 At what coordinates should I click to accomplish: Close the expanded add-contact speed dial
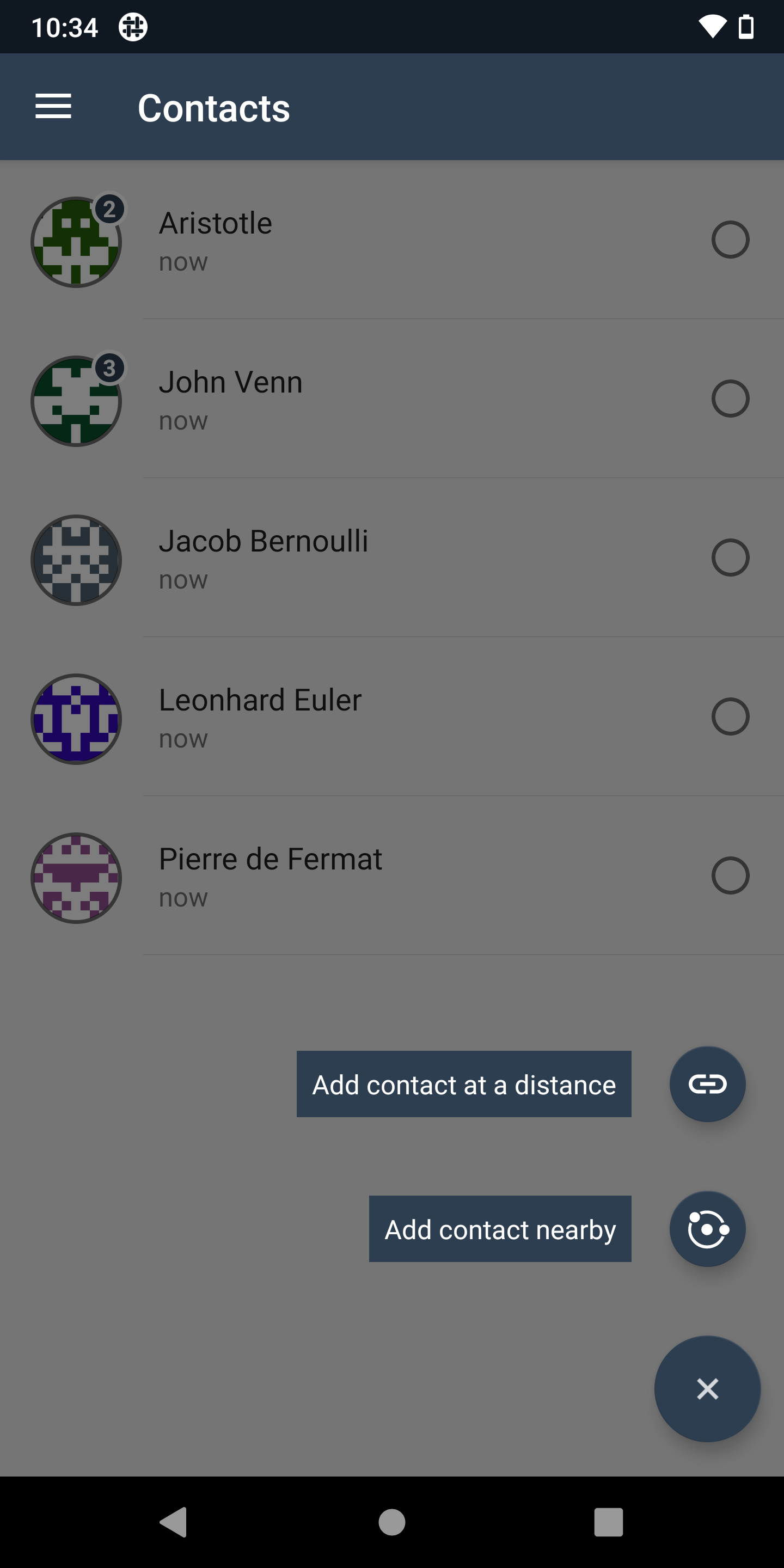(x=707, y=1389)
